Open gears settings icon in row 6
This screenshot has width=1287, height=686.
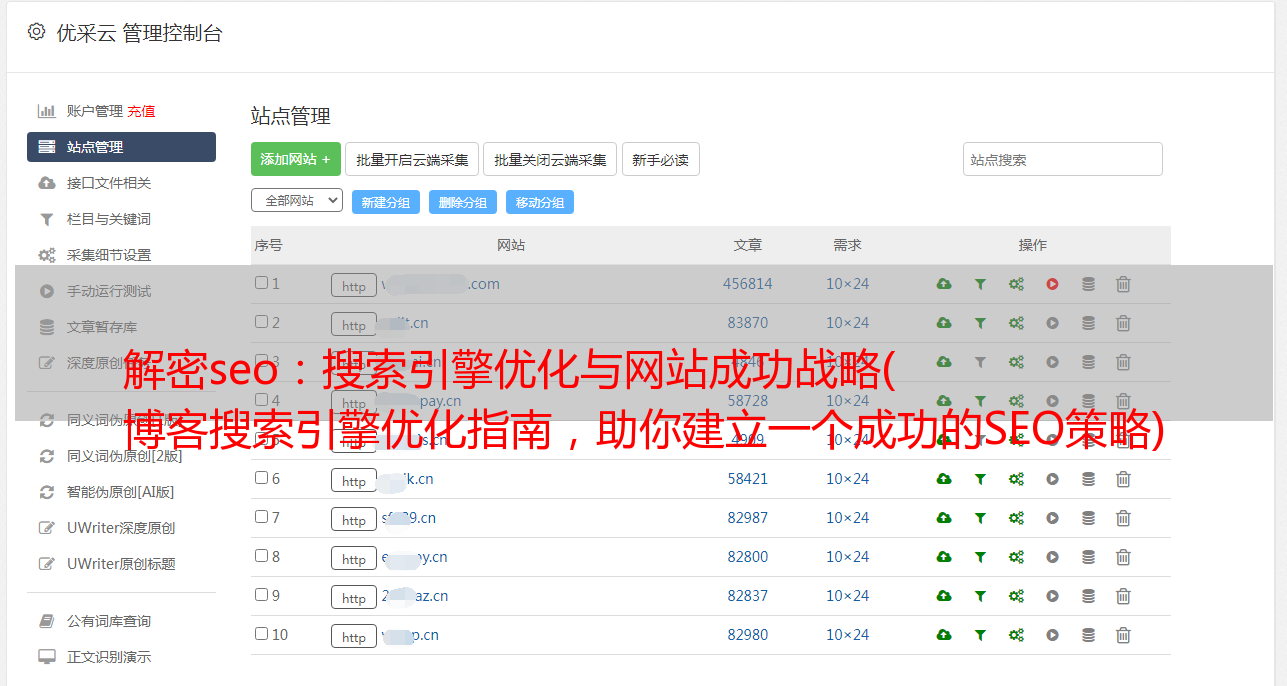pyautogui.click(x=1016, y=479)
